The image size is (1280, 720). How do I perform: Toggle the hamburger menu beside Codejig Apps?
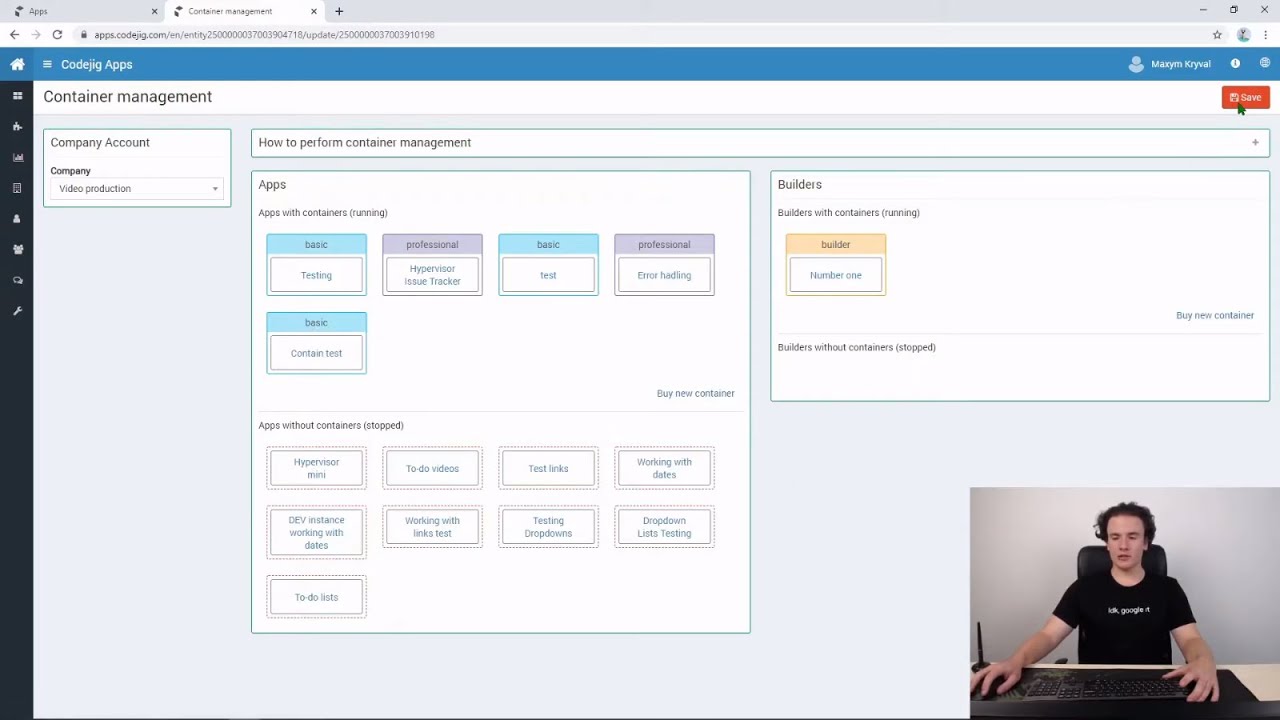pos(47,64)
